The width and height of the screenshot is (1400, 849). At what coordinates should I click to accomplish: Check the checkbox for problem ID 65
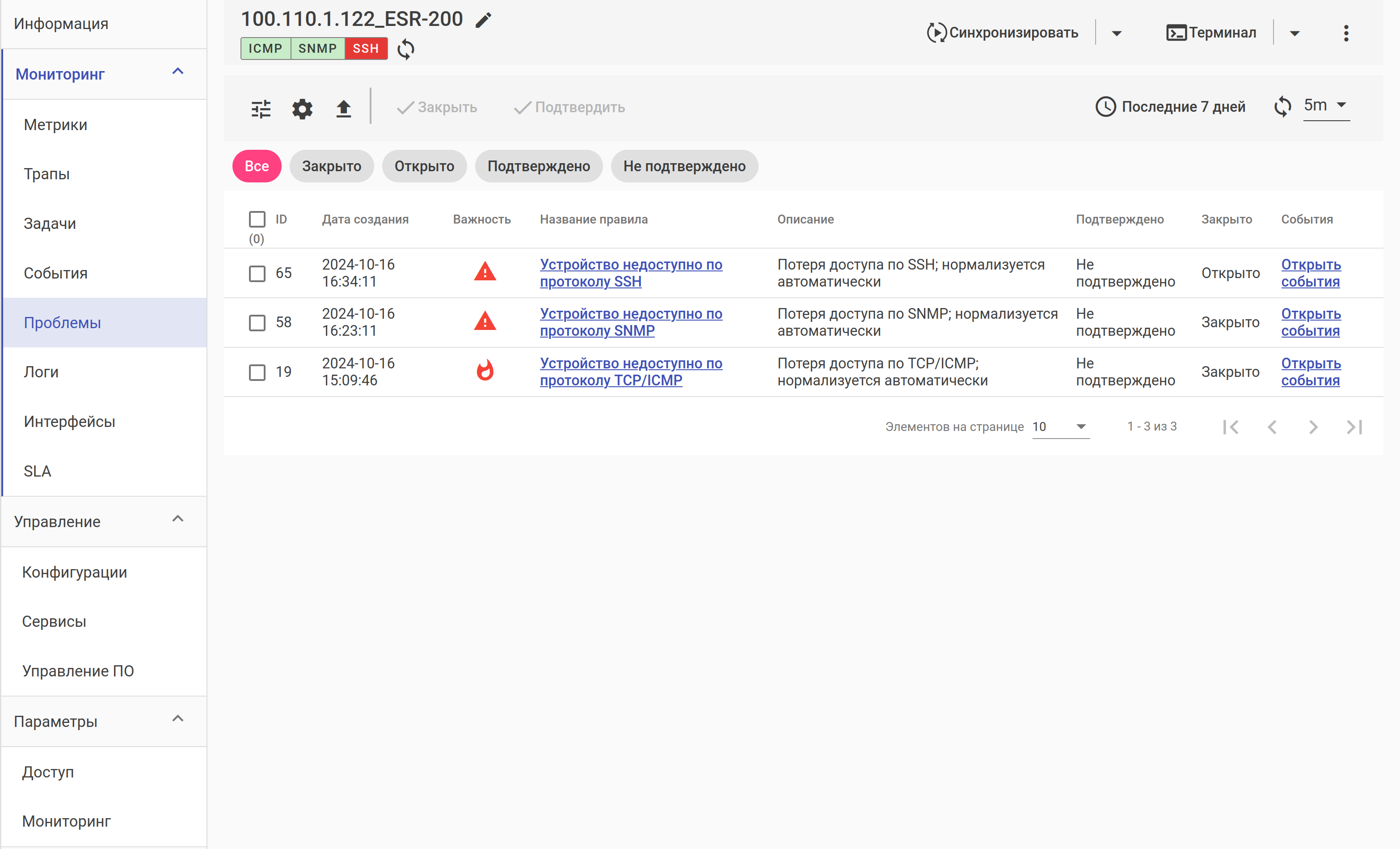[257, 273]
